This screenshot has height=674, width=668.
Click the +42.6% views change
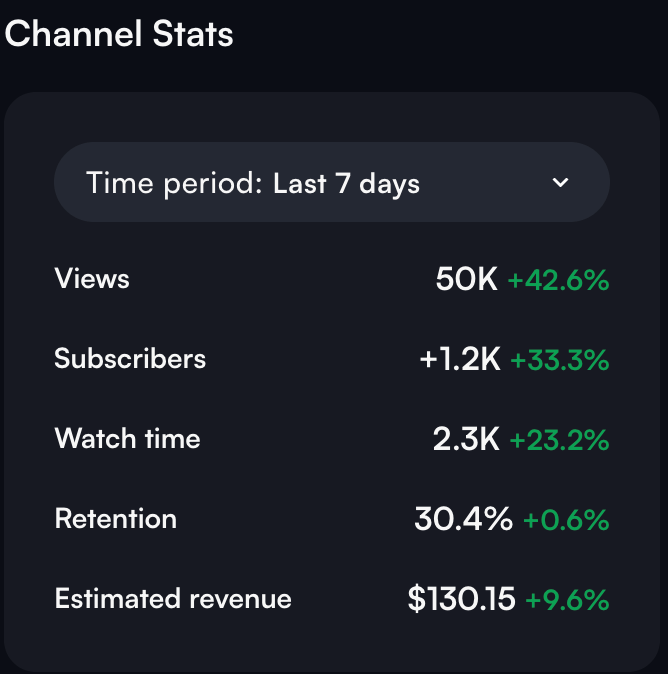pos(558,280)
